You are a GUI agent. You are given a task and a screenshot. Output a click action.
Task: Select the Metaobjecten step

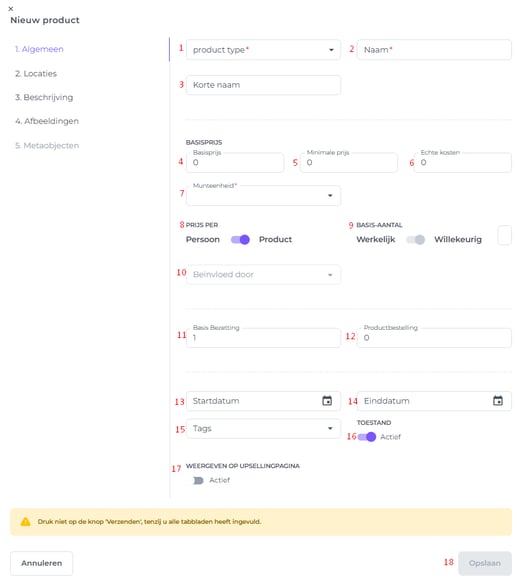tap(47, 146)
